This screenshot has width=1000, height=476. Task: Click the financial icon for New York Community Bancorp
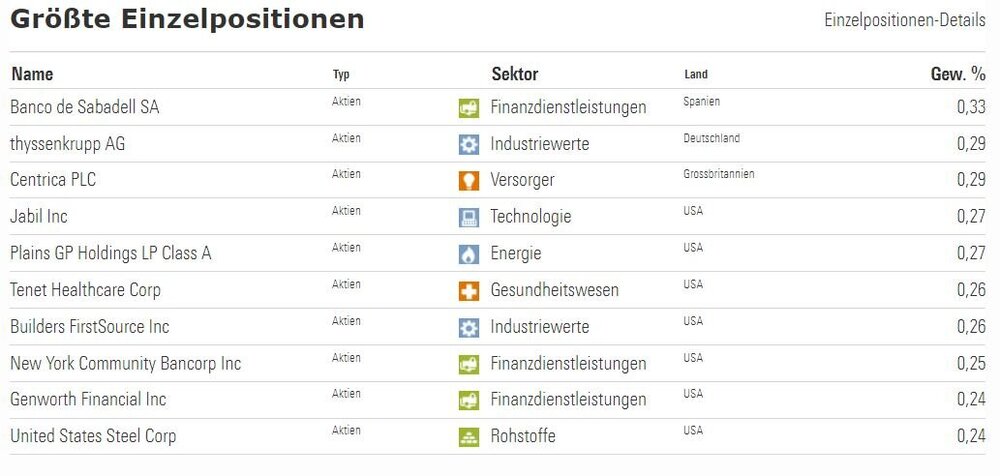click(468, 364)
